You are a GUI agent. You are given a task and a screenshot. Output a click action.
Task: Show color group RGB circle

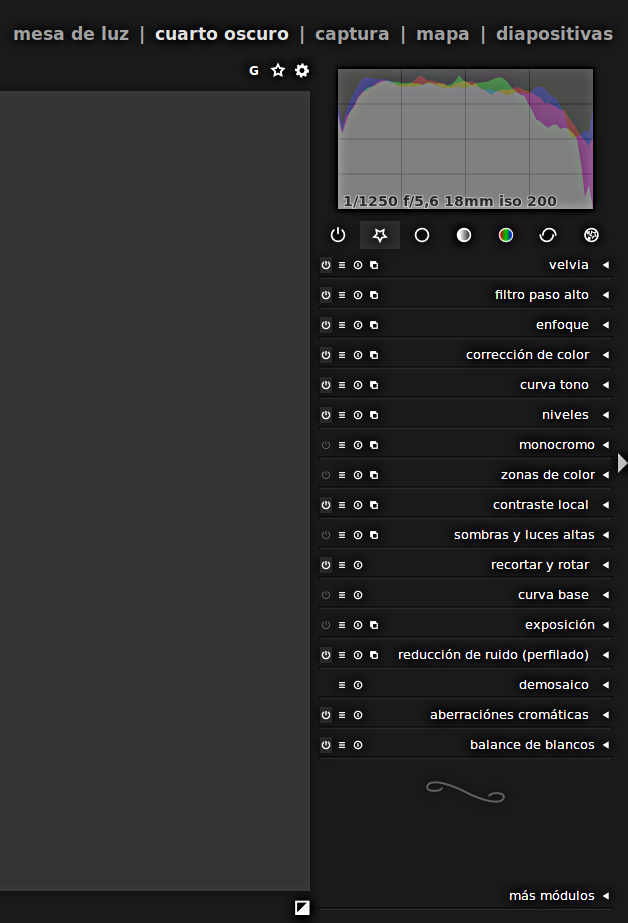[506, 235]
